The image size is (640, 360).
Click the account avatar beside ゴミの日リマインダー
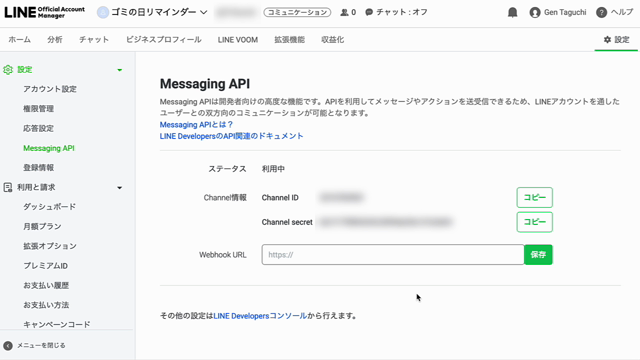(103, 12)
